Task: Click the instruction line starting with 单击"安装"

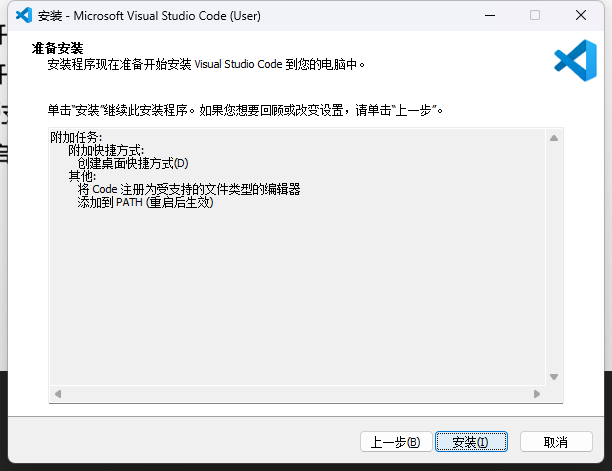Action: click(245, 110)
